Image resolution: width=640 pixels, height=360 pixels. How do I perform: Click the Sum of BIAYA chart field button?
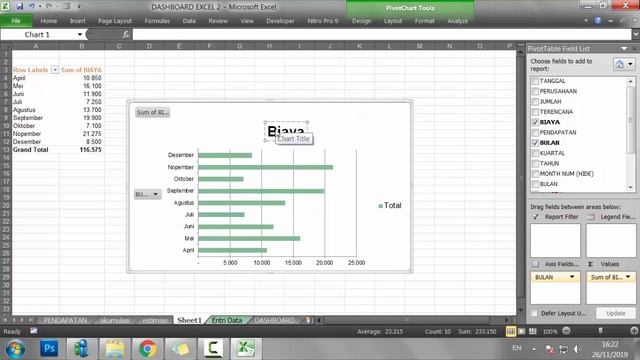(152, 112)
